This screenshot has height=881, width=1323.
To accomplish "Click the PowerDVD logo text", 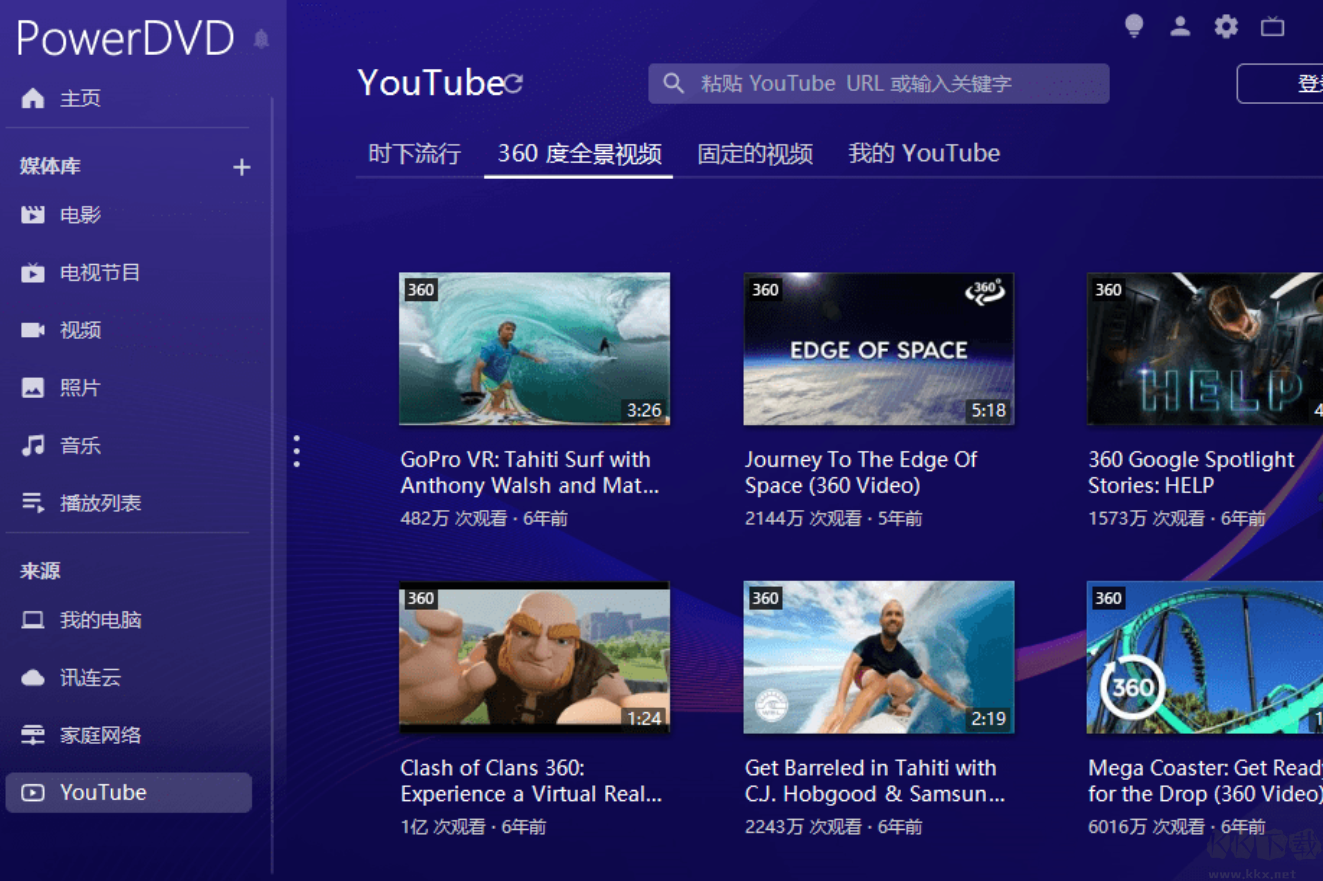I will tap(125, 38).
